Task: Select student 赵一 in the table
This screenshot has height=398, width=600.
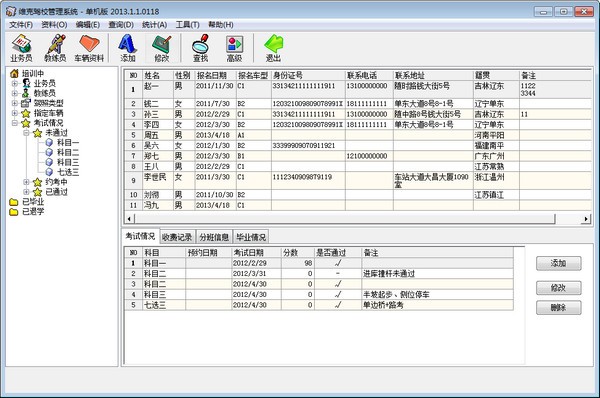Action: [x=152, y=86]
